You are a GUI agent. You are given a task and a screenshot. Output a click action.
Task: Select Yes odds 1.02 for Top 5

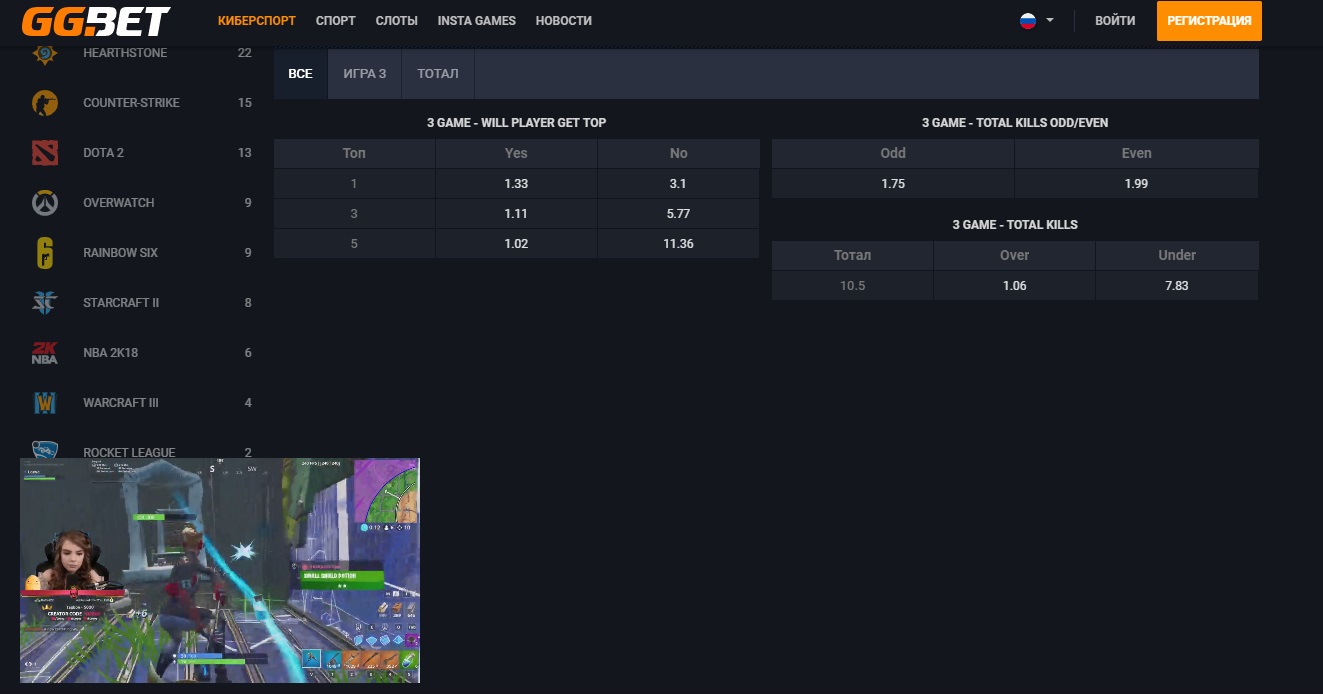pos(516,244)
